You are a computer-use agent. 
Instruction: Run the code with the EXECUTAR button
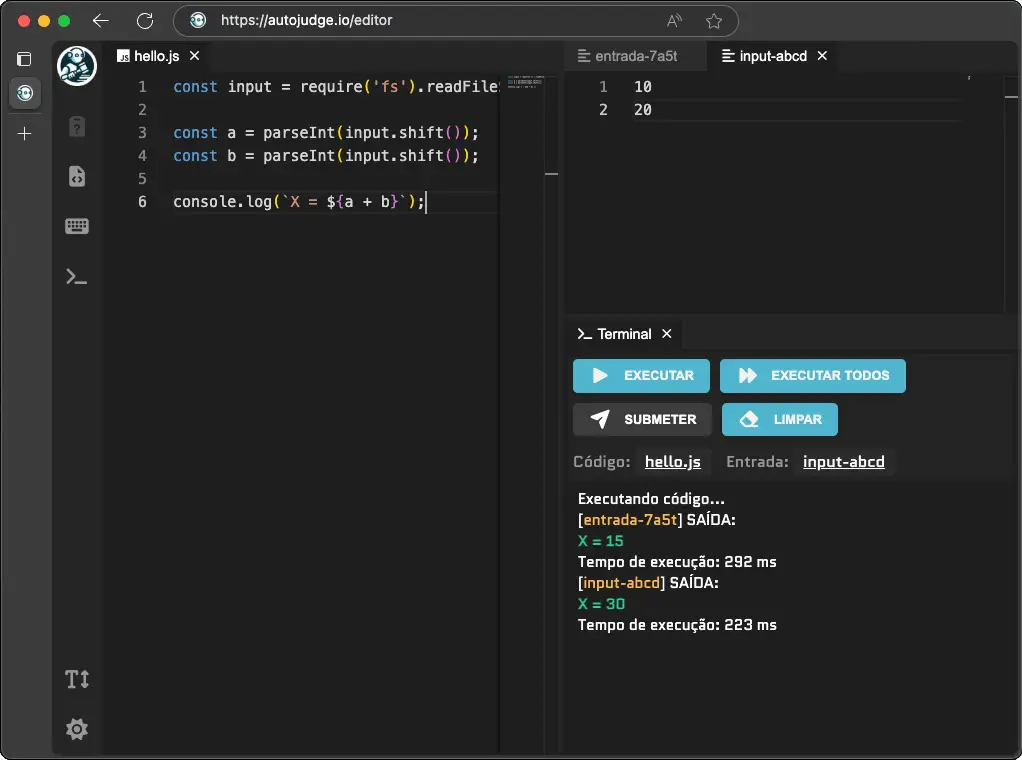pyautogui.click(x=641, y=375)
